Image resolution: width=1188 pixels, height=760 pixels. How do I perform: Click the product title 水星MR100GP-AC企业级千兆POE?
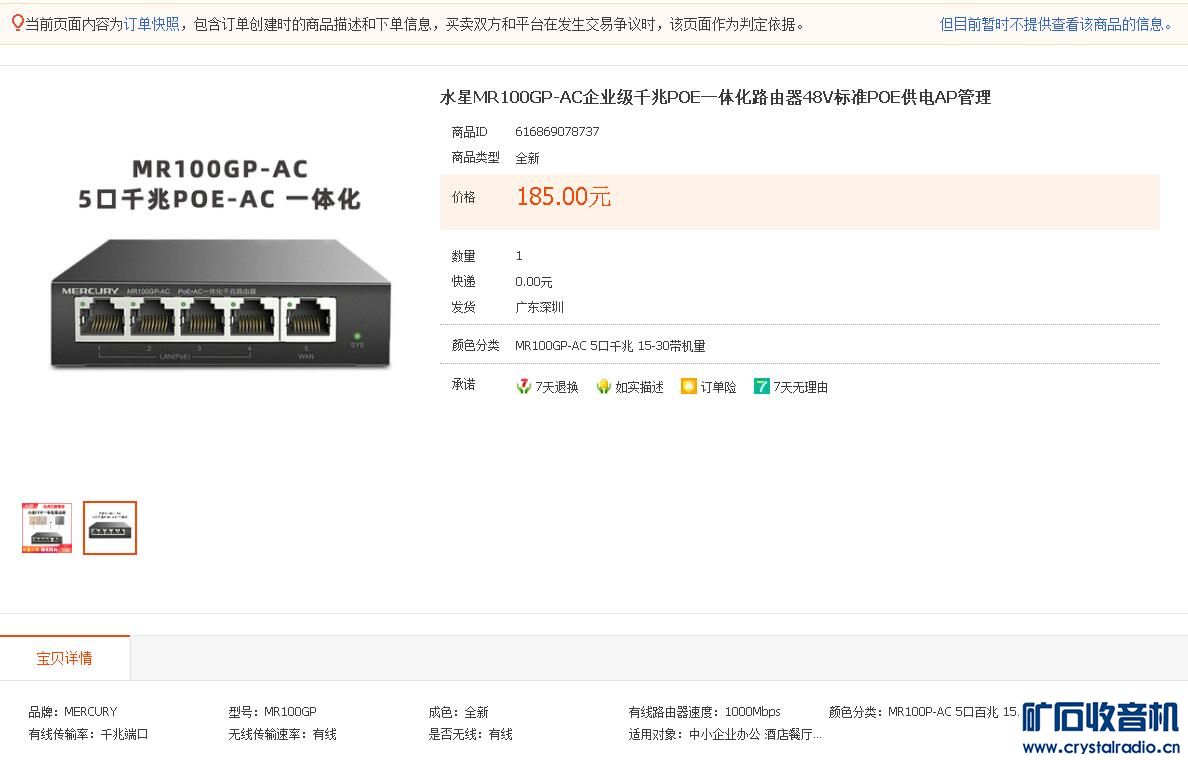pos(715,97)
